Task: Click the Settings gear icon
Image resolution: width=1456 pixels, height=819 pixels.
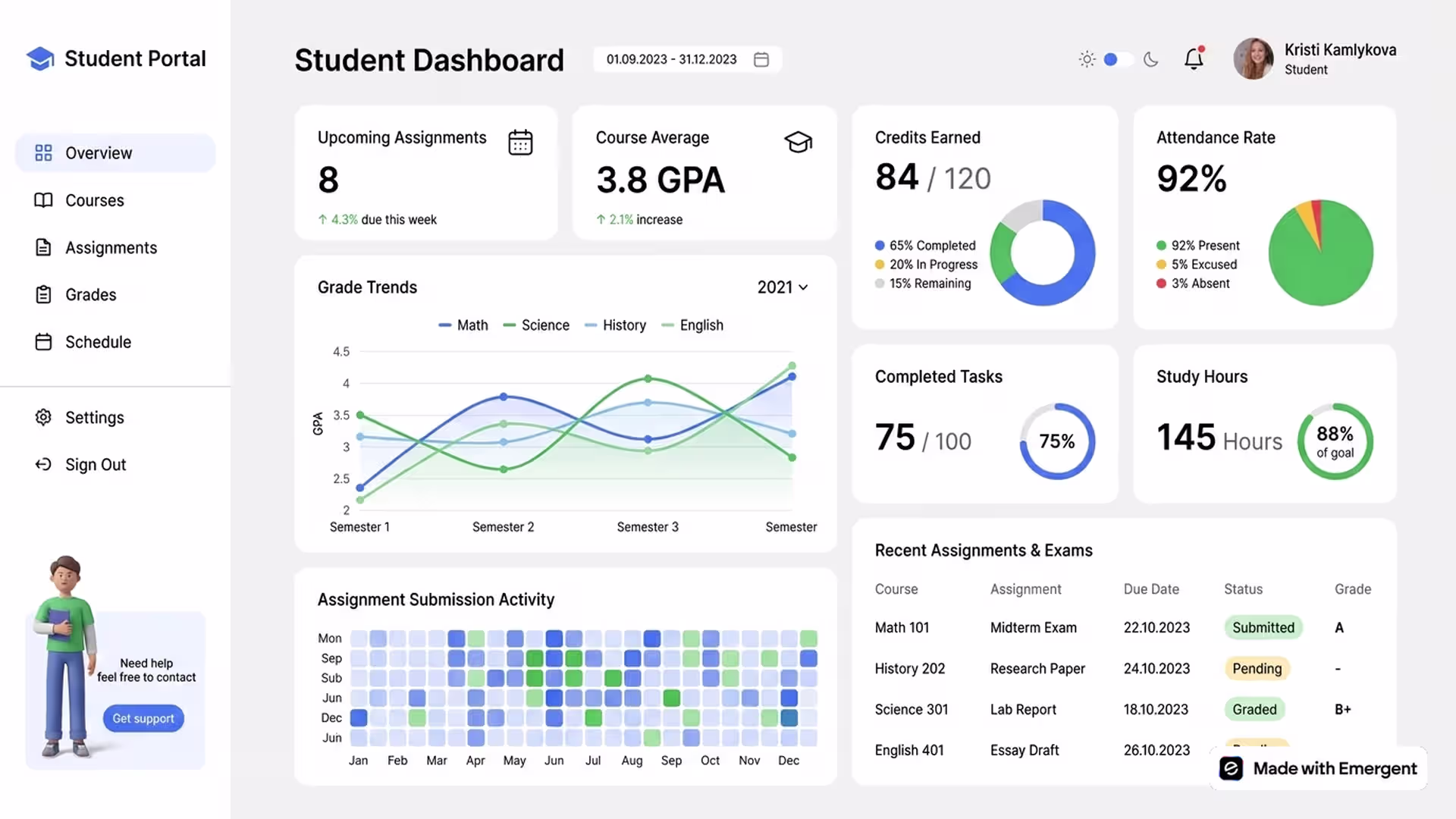Action: [43, 417]
